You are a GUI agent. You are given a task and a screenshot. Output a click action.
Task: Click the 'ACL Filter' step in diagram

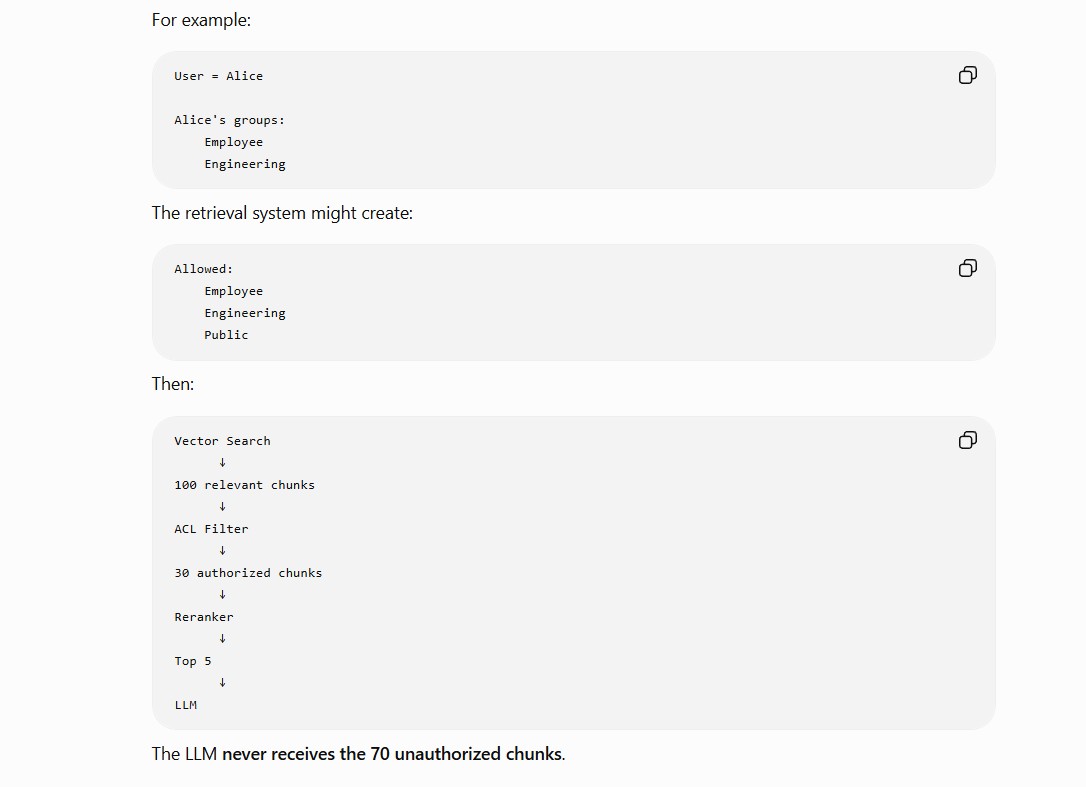click(x=211, y=529)
